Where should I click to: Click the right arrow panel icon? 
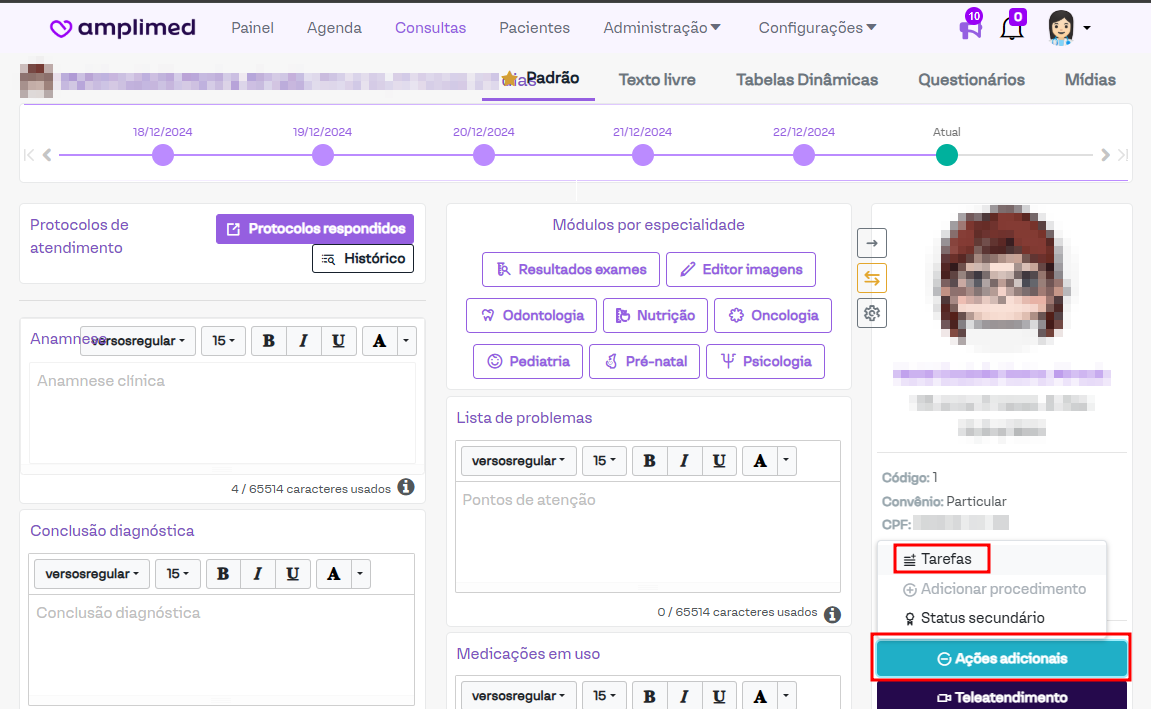pos(872,243)
